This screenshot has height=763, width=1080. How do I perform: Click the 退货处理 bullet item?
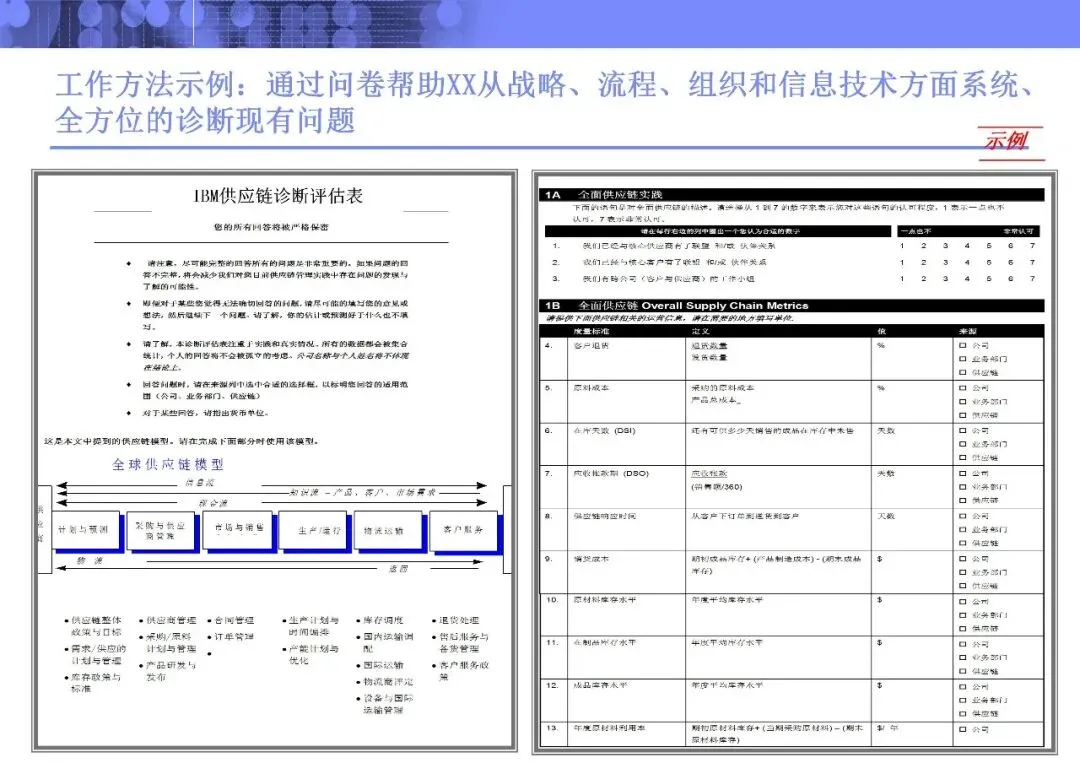459,620
